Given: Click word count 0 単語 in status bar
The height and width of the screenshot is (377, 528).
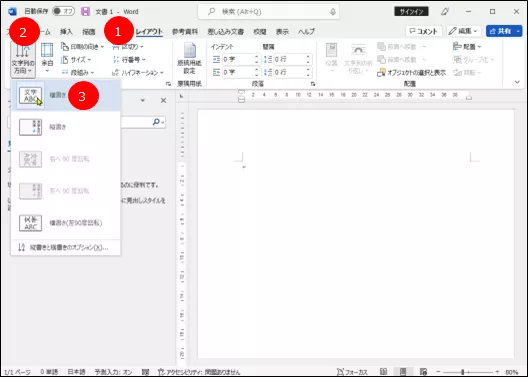Looking at the screenshot, I should pos(49,372).
